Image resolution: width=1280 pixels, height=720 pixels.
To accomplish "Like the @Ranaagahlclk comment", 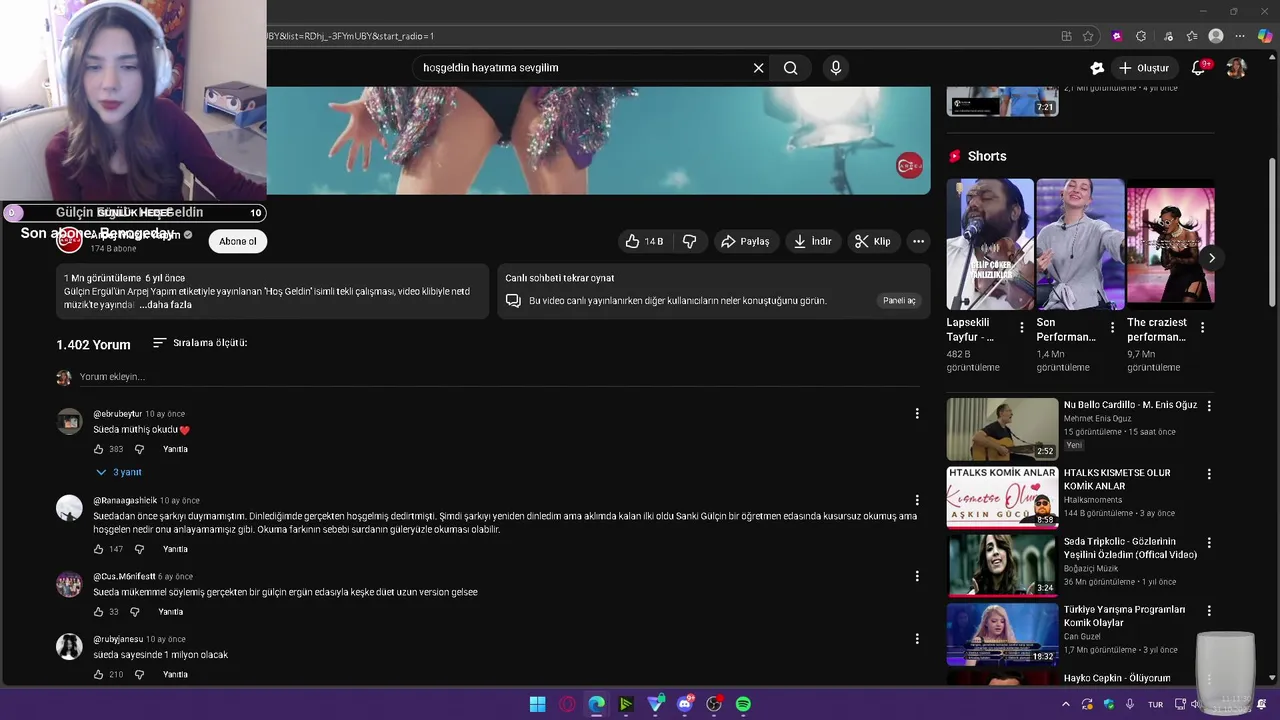I will tap(98, 549).
